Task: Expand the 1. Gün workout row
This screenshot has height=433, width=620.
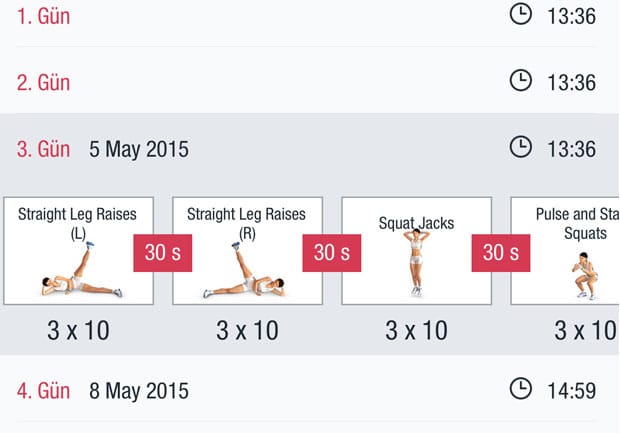Action: pyautogui.click(x=310, y=17)
